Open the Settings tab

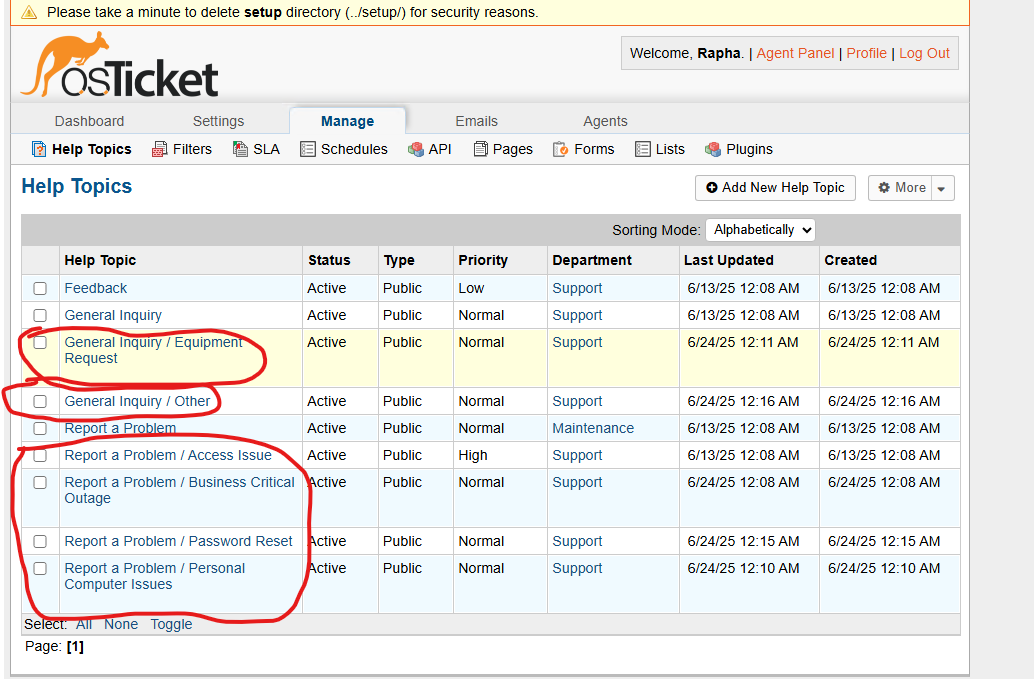218,121
